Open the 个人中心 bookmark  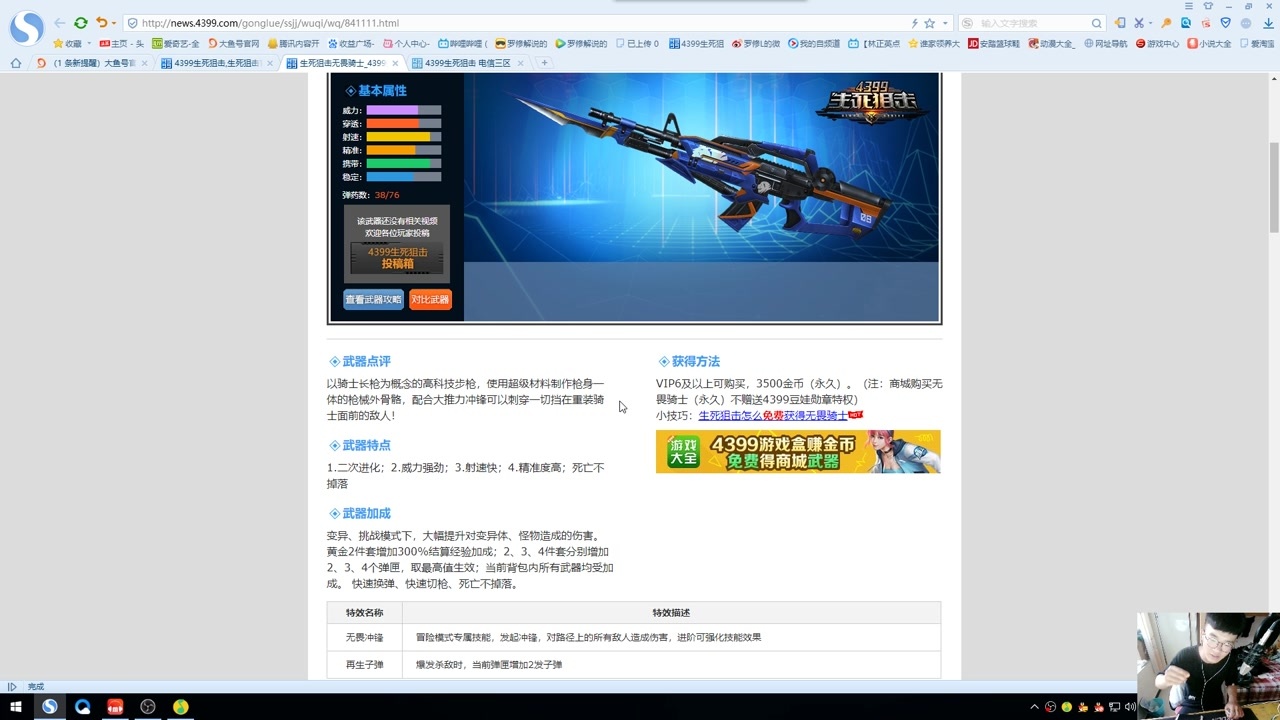405,44
